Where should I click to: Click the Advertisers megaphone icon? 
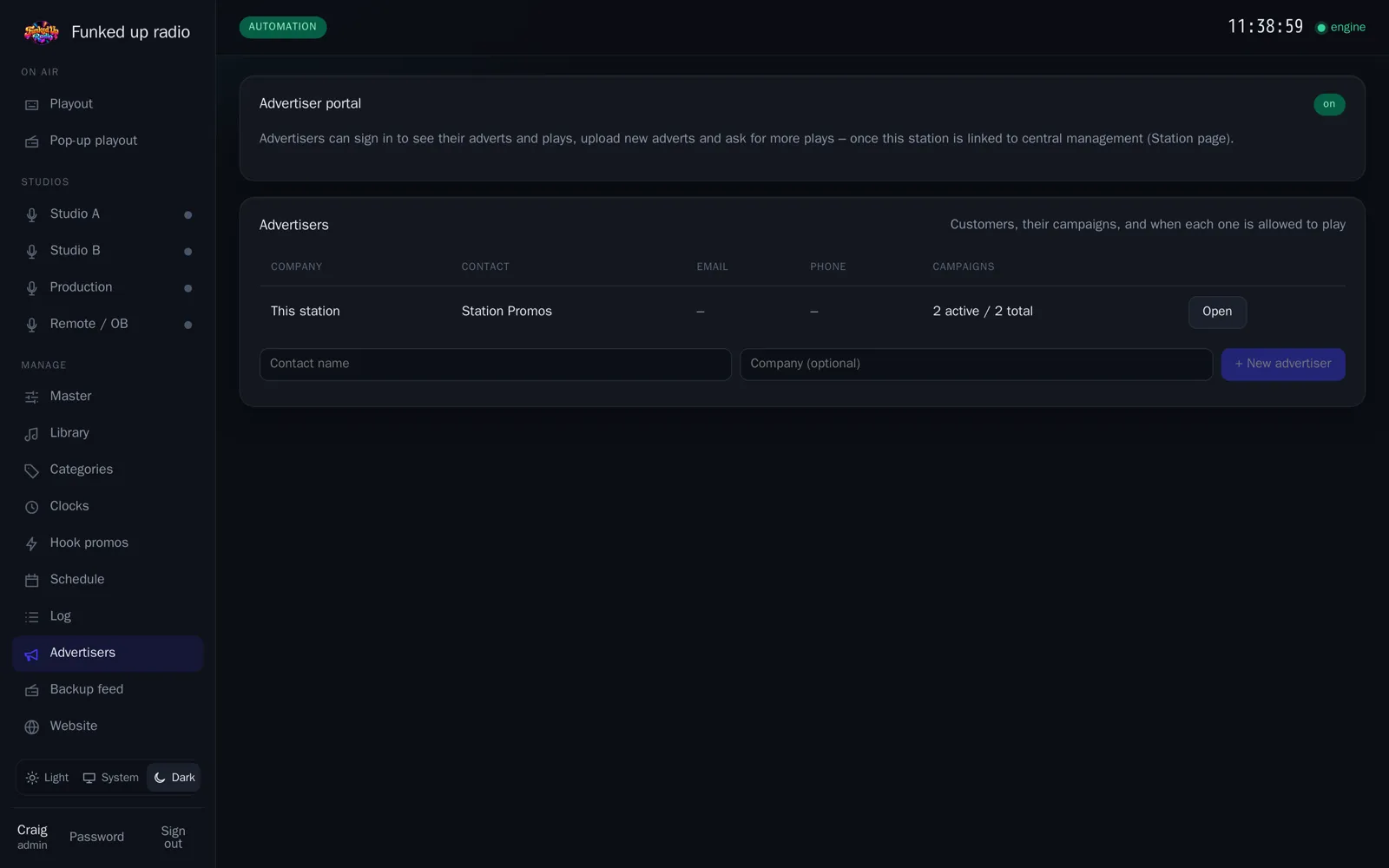[32, 654]
